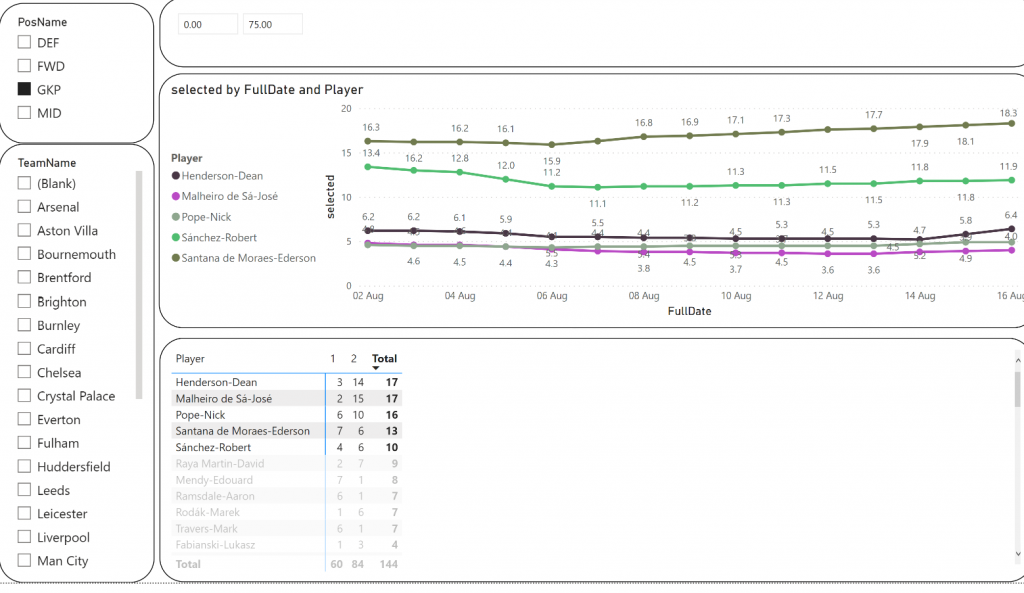Tick the (Blank) team checkbox
1024x593 pixels.
(24, 184)
